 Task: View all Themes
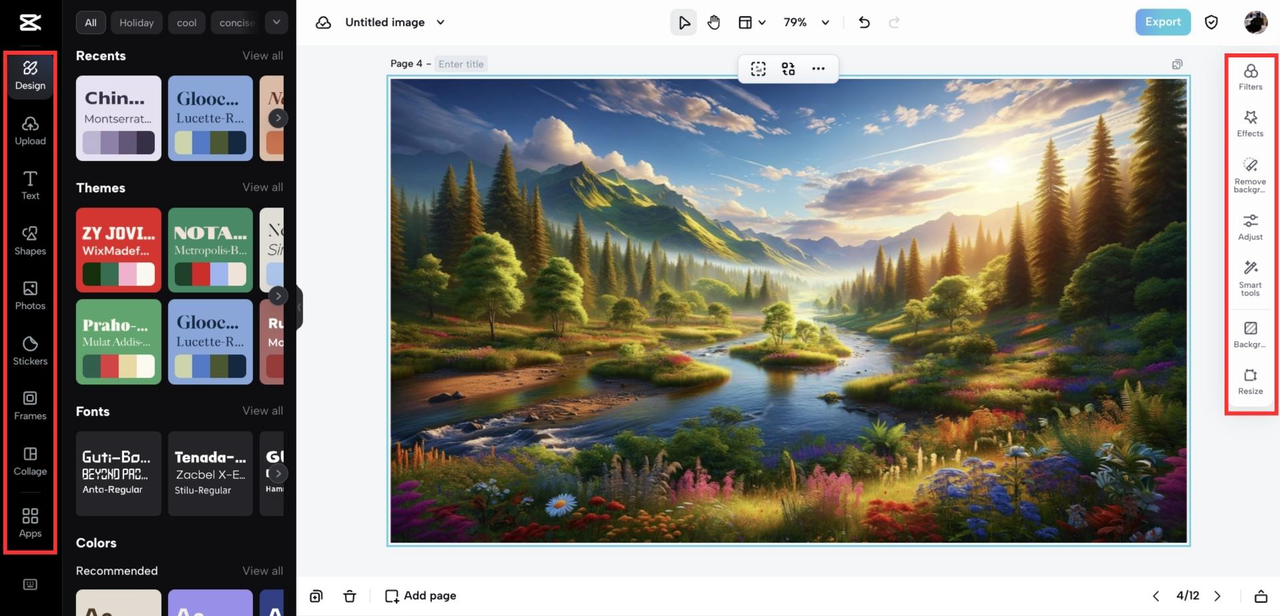pyautogui.click(x=262, y=187)
